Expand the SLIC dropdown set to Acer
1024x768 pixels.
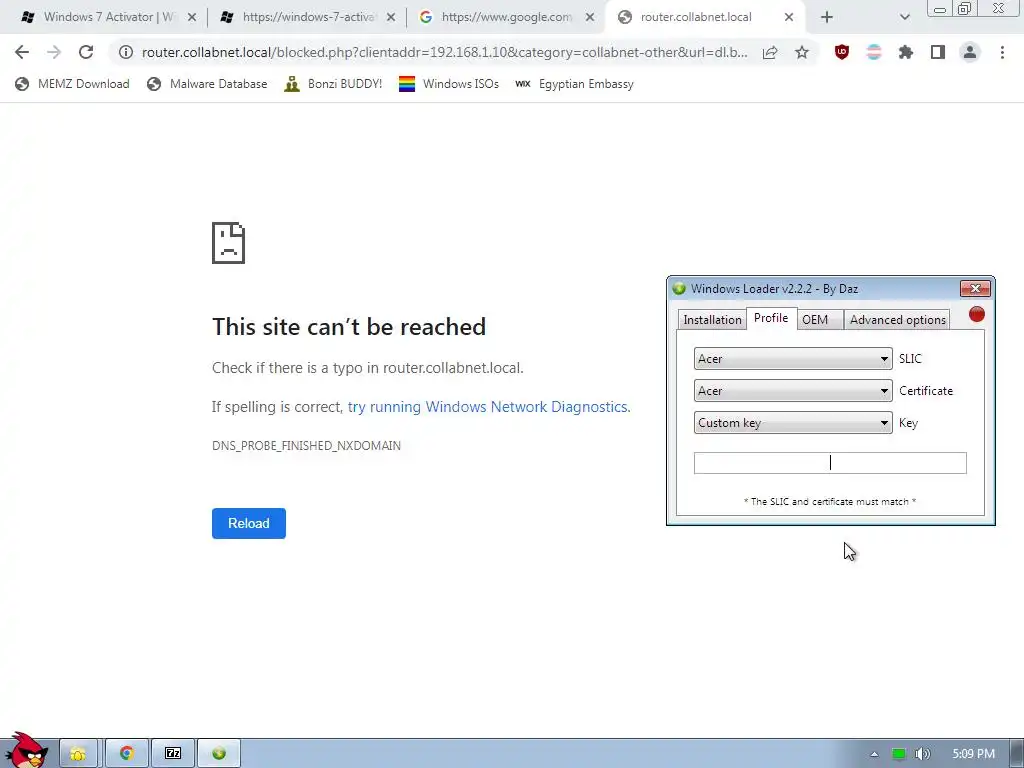coord(793,359)
